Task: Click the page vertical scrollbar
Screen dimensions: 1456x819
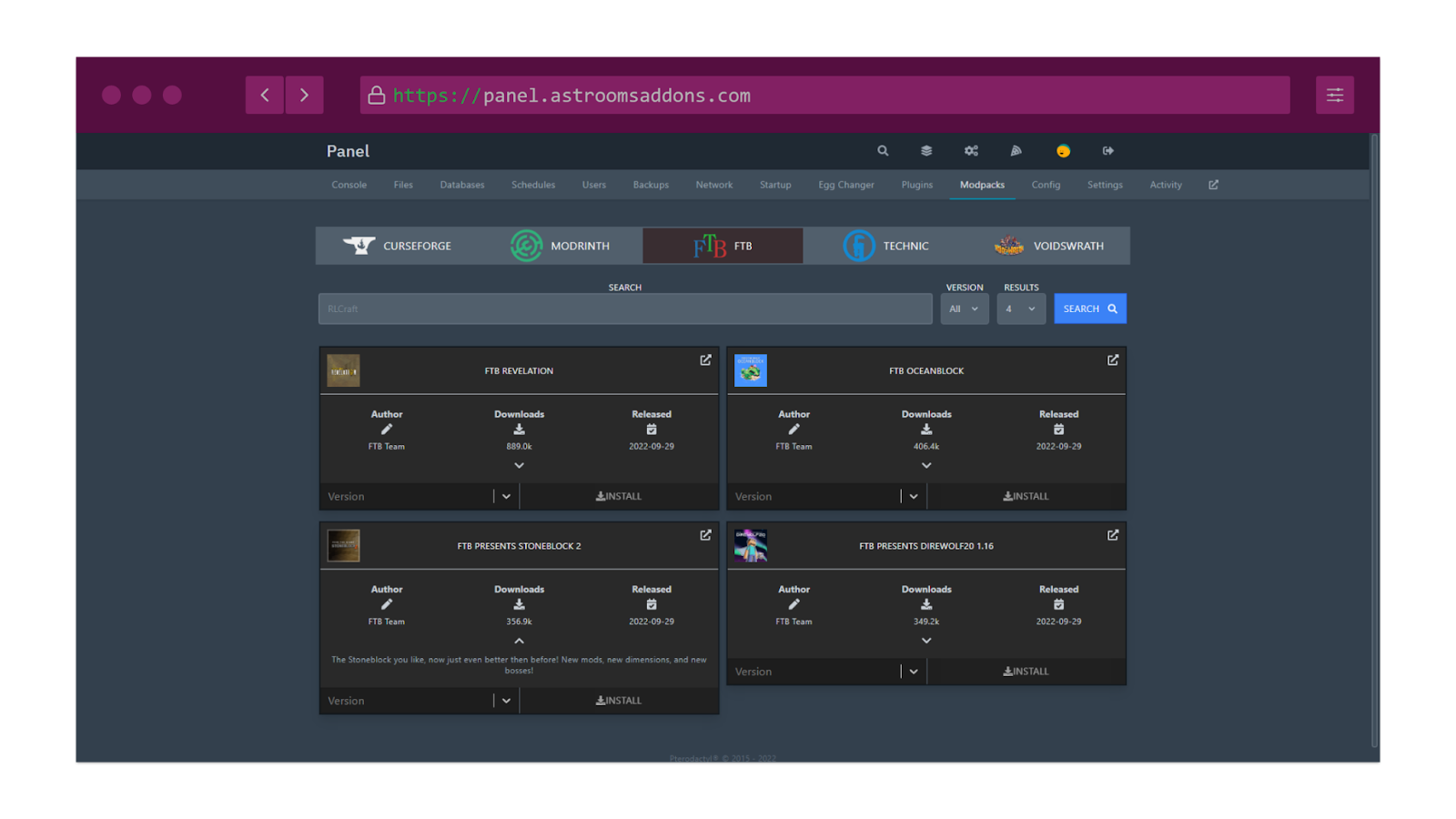Action: click(1374, 440)
